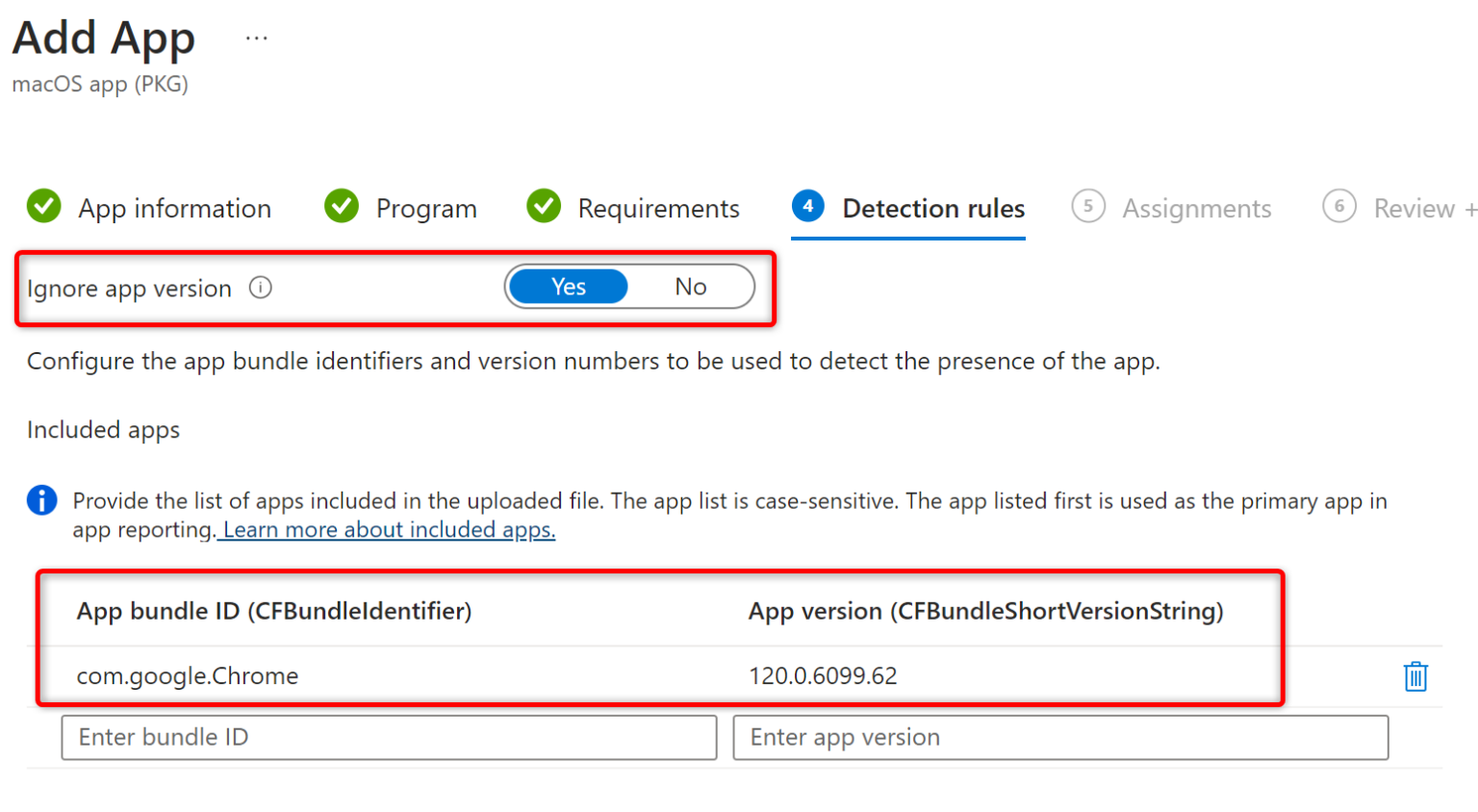Go to the Requirements tab

658,209
